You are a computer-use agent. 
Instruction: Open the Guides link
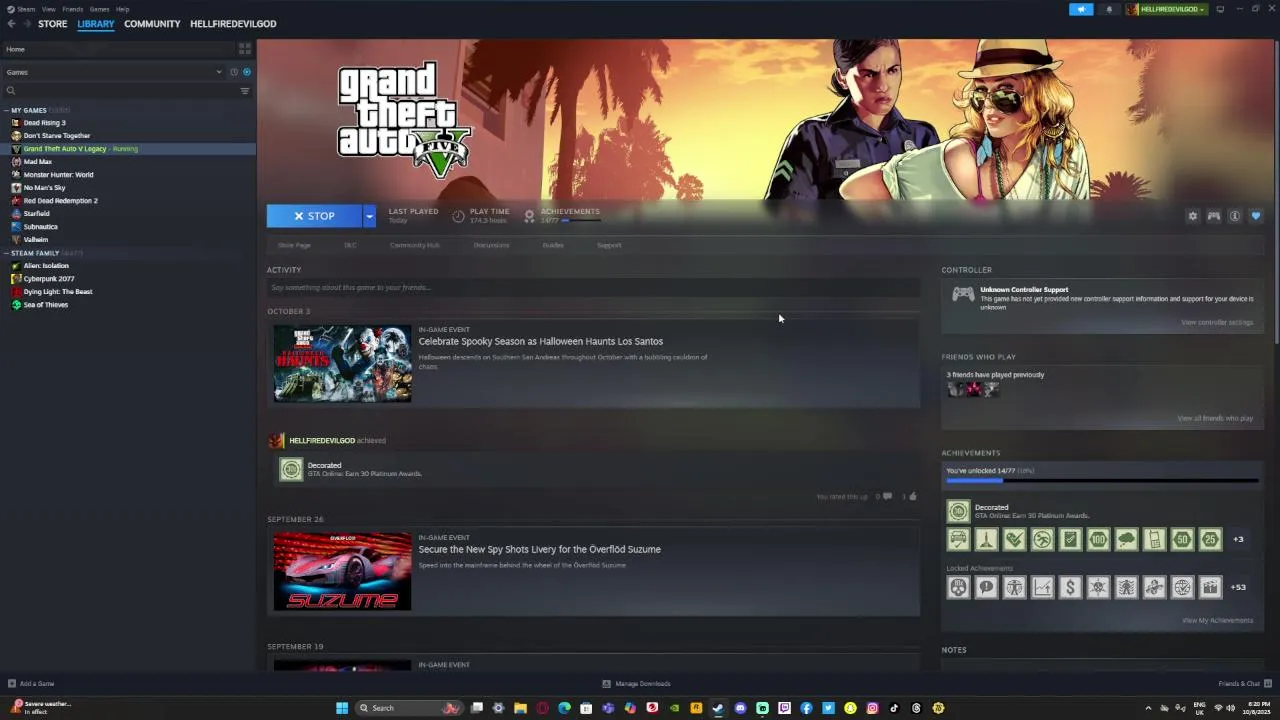(553, 245)
